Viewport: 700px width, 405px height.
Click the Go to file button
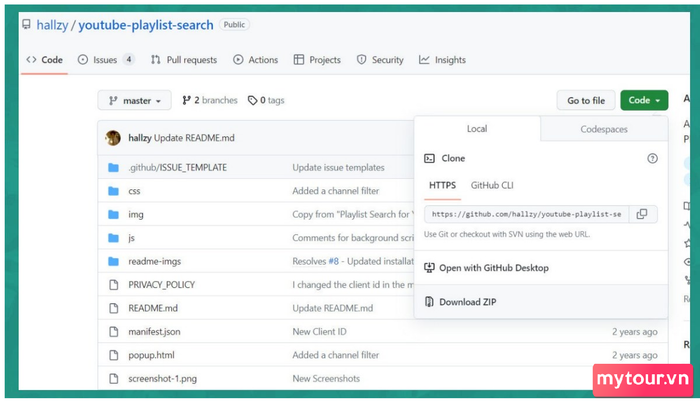[586, 100]
